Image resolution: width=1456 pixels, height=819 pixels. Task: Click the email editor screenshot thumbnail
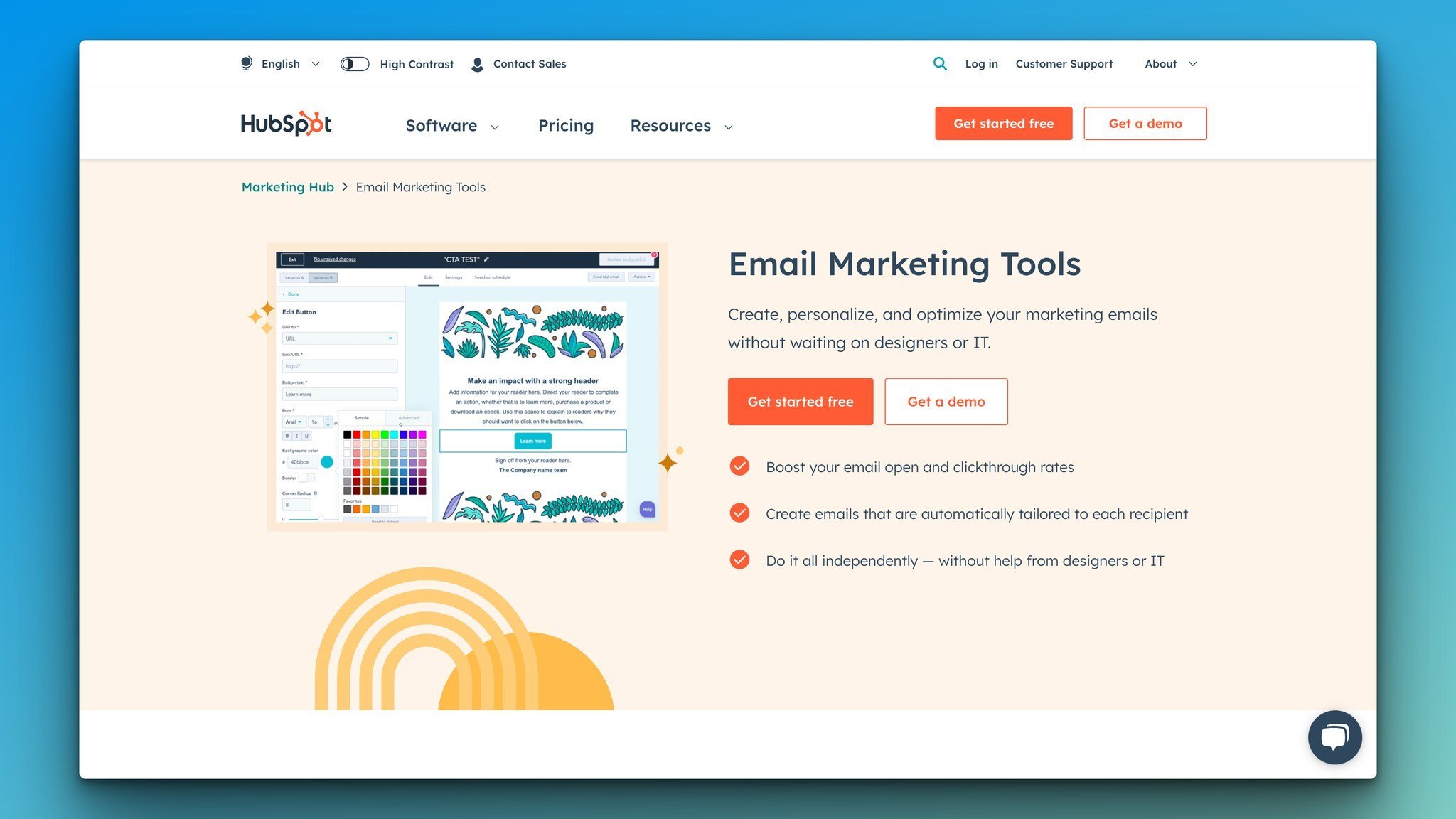point(467,386)
